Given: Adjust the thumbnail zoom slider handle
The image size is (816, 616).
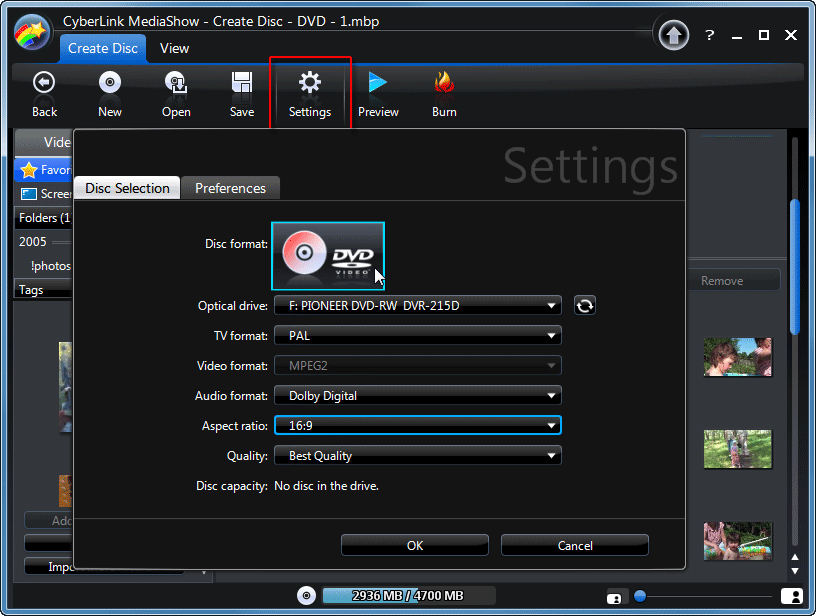Looking at the screenshot, I should (640, 596).
